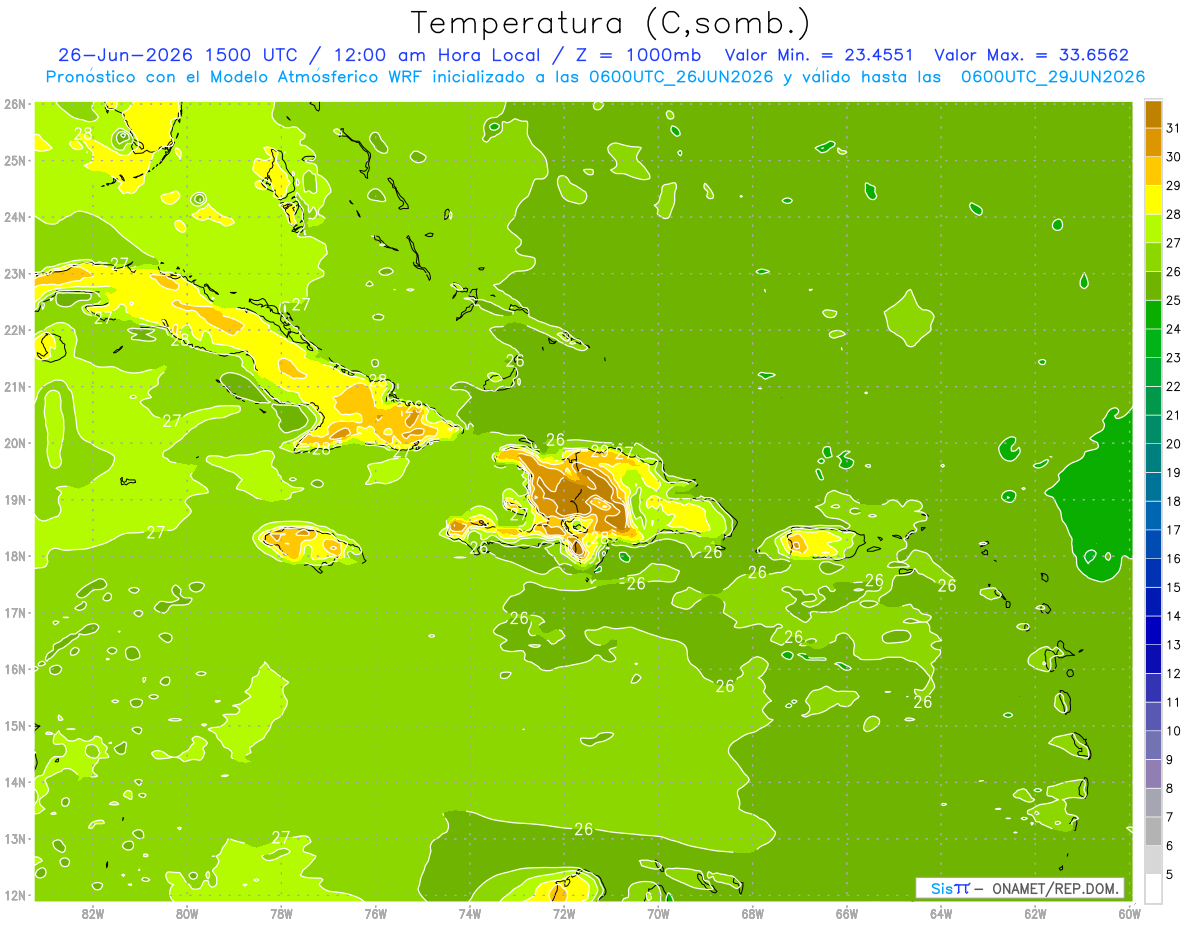The width and height of the screenshot is (1200, 927).
Task: Click the legend color band between 29 and 30
Action: (1153, 170)
